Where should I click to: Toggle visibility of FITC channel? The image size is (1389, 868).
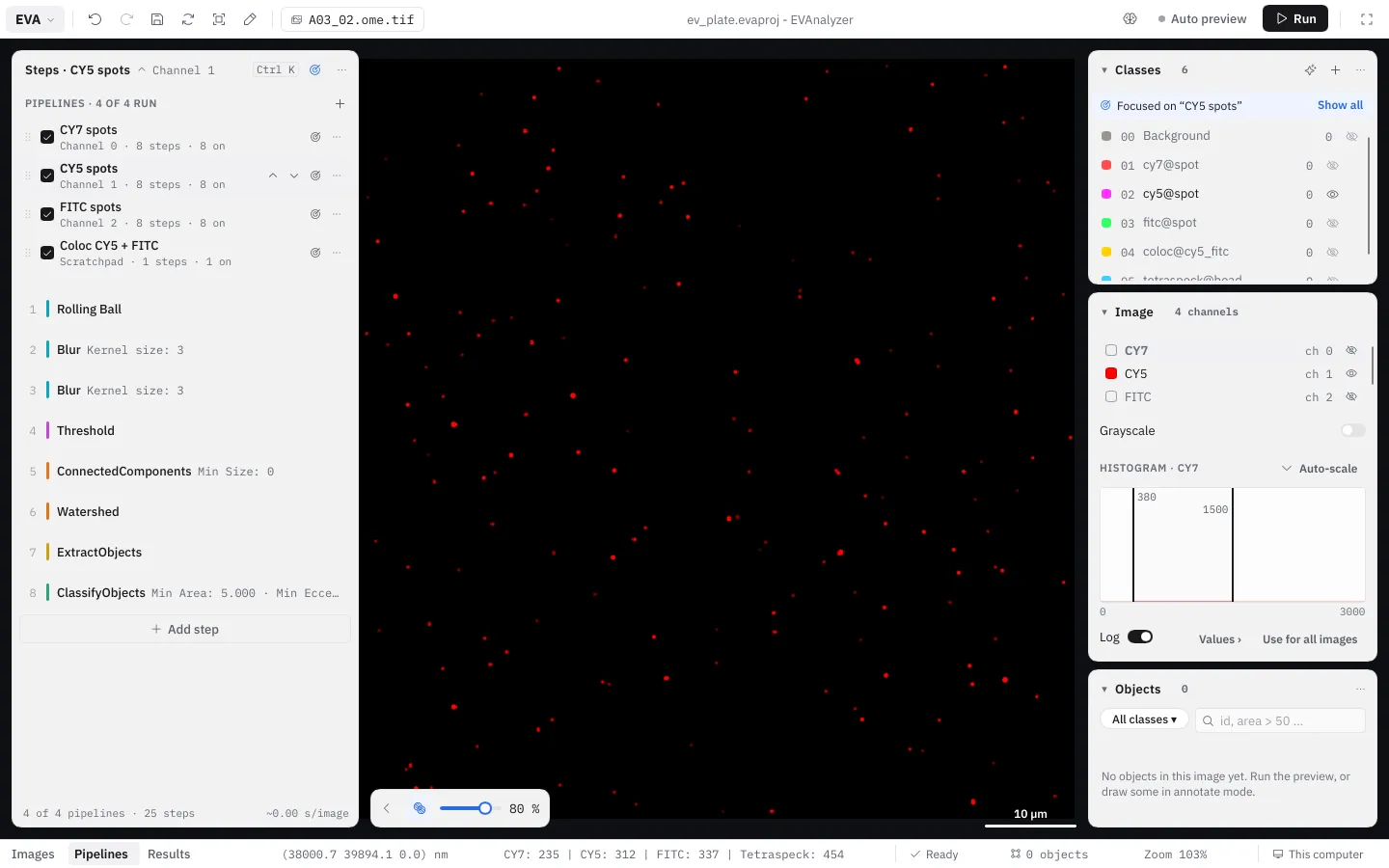tap(1351, 396)
